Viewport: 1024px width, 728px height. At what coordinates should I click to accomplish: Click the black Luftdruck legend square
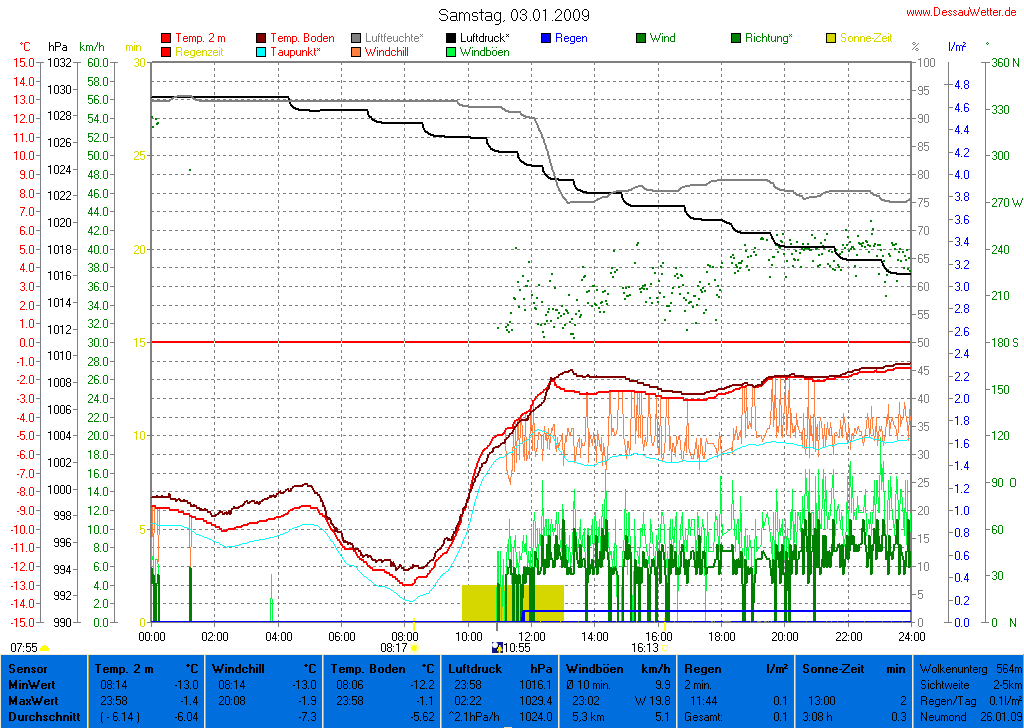pyautogui.click(x=452, y=39)
